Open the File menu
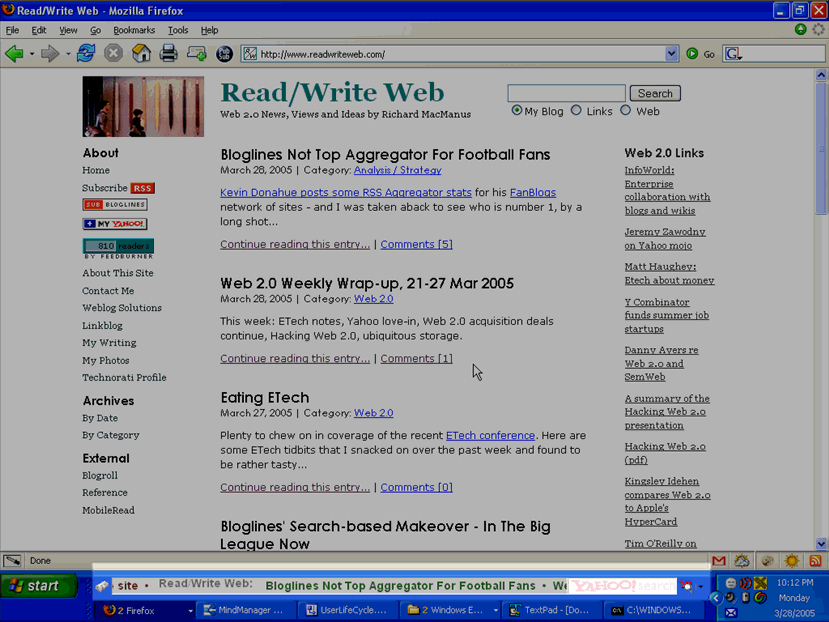The width and height of the screenshot is (829, 622). [12, 30]
